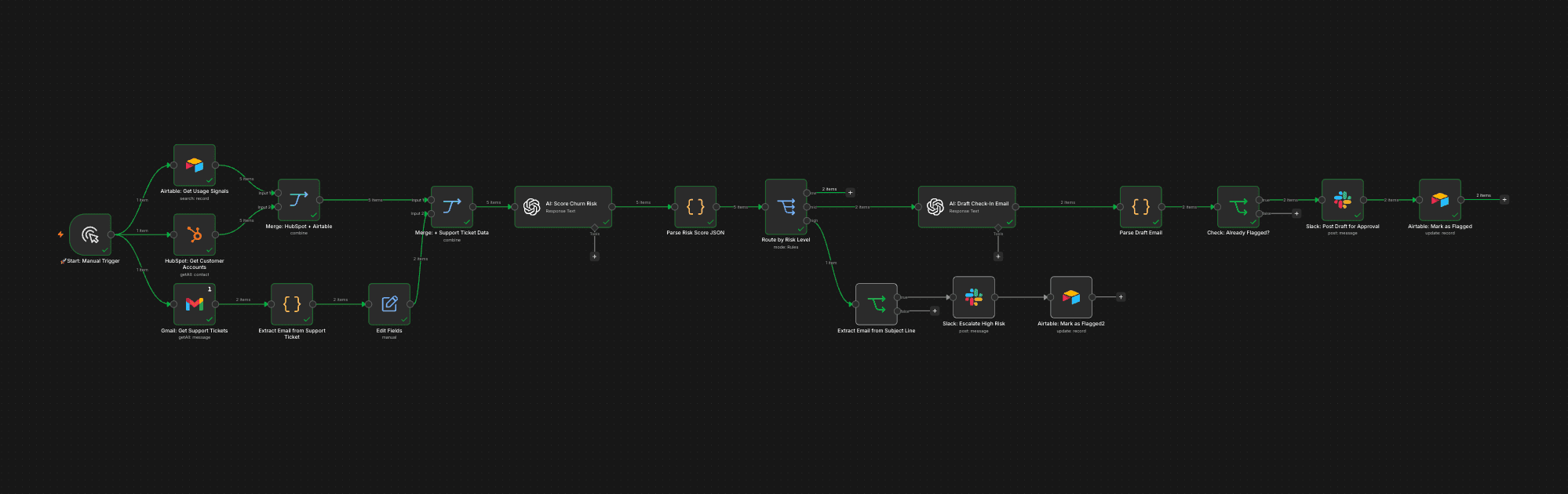Select the Merge: + Support Ticket Data node
Image resolution: width=1568 pixels, height=494 pixels.
pos(452,207)
